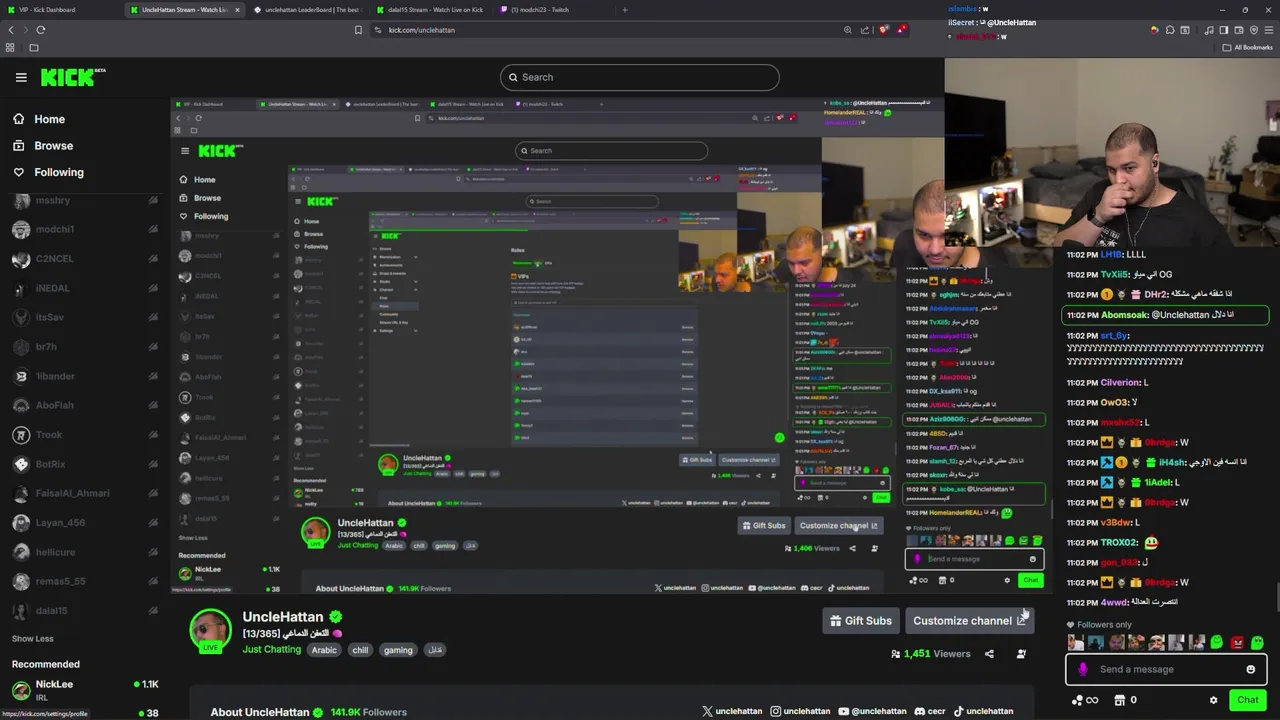Viewport: 1280px width, 720px height.
Task: Open 1ibander channel in Following list
Action: pos(84,376)
